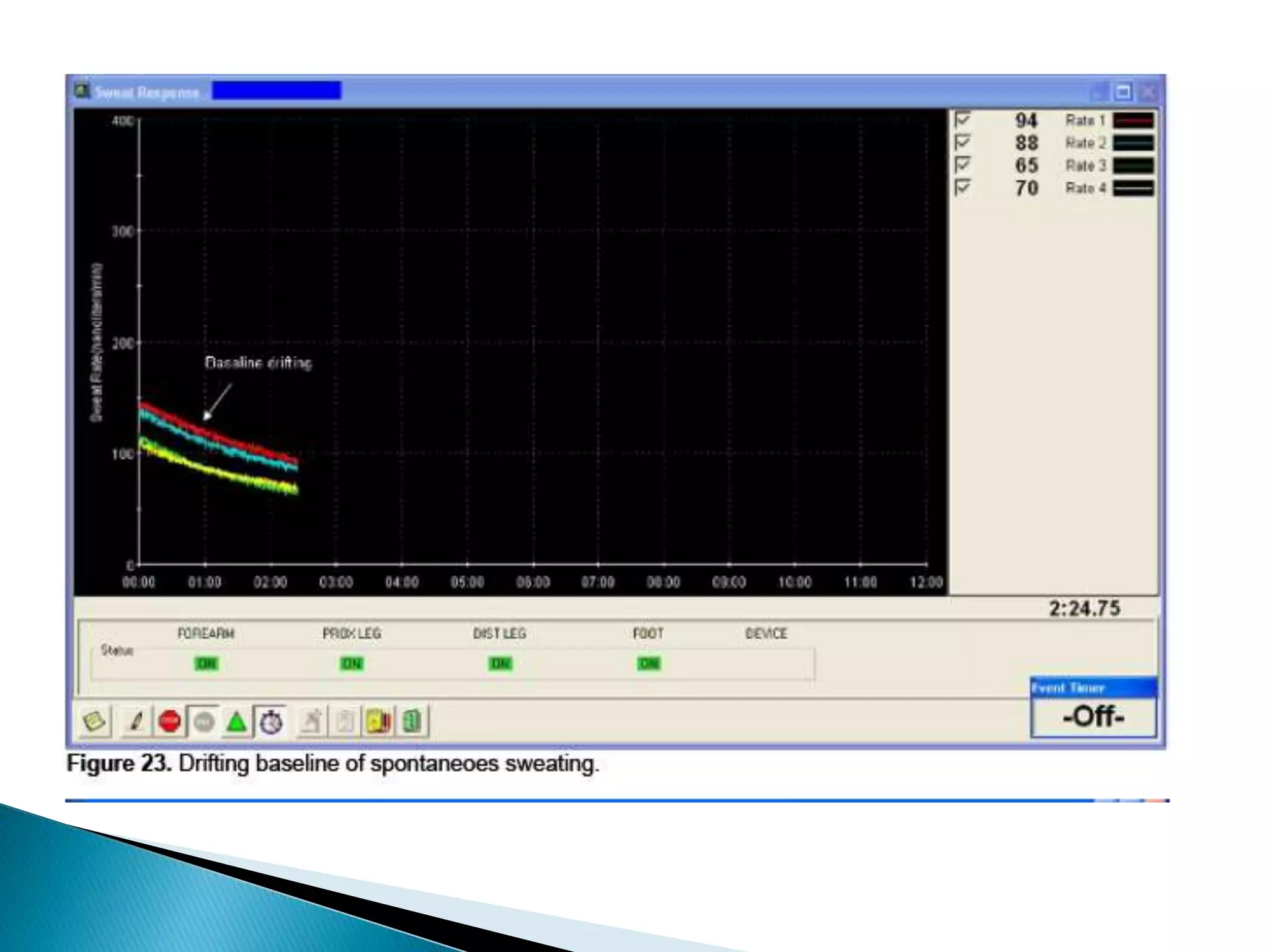Click the grayed clipboard toolbar icon
Image resolution: width=1270 pixels, height=952 pixels.
click(x=345, y=721)
